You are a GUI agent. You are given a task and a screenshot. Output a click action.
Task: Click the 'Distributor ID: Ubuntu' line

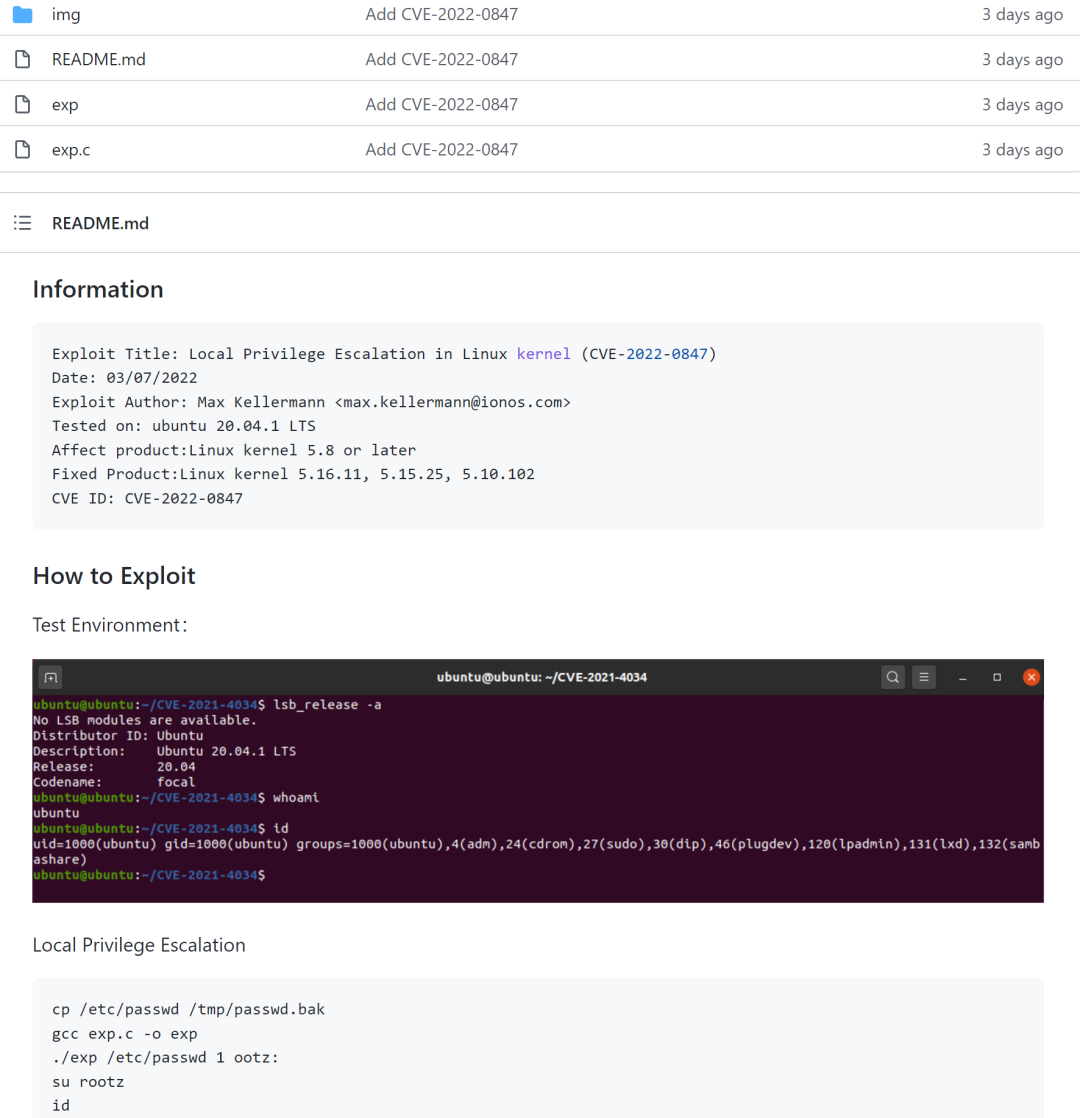coord(118,736)
